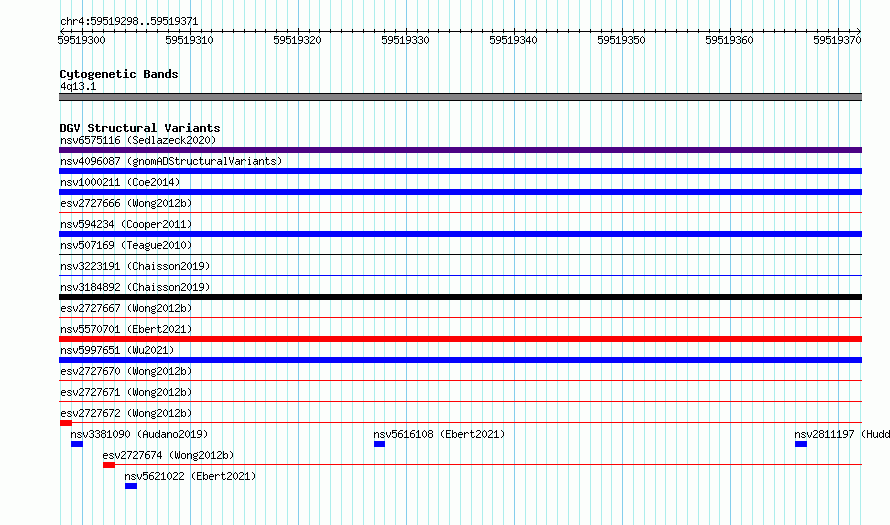This screenshot has height=525, width=890.
Task: Click the chr4:59519298..59519371 region label
Action: [x=129, y=22]
